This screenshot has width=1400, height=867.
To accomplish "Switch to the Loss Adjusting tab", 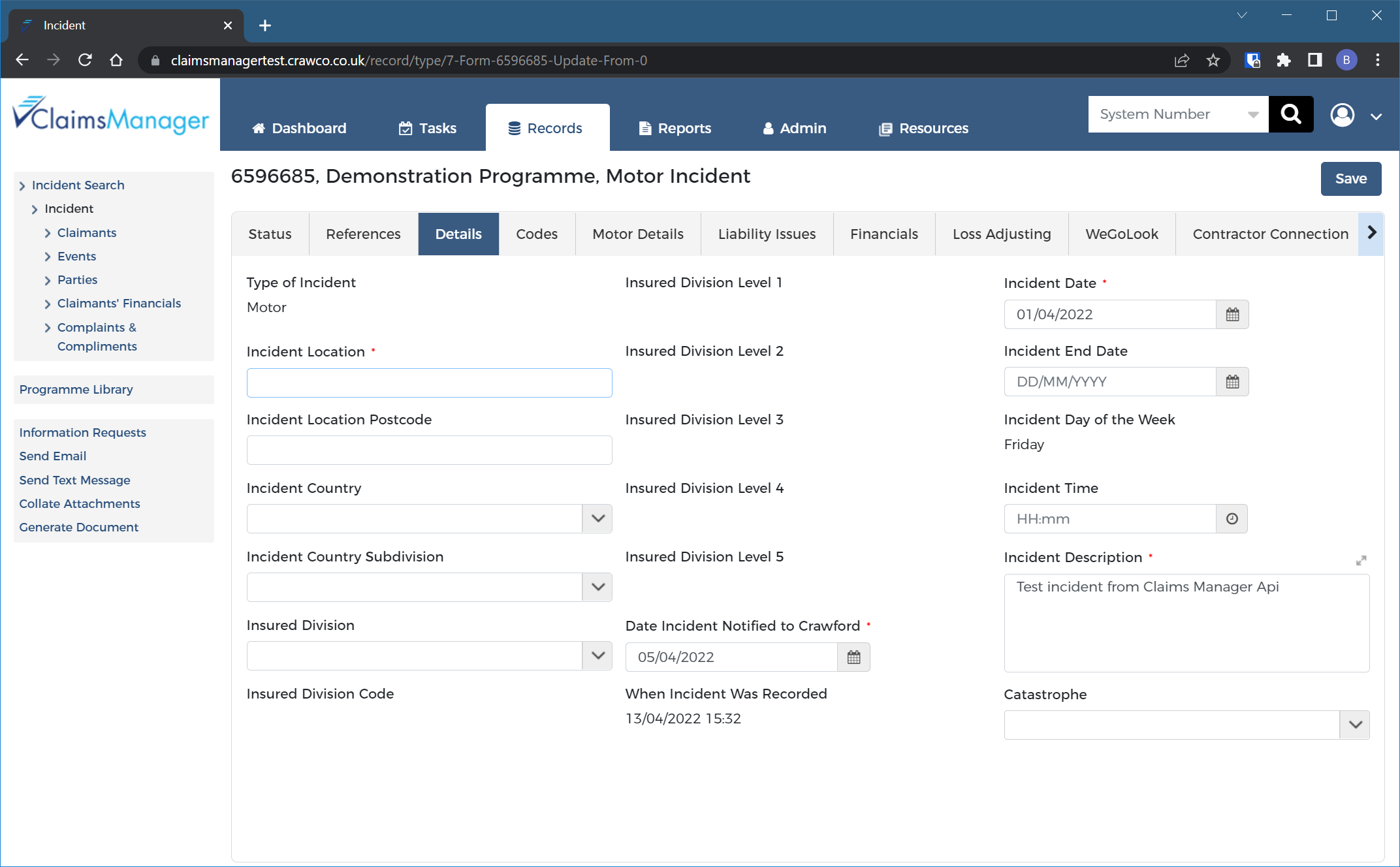I will click(x=1002, y=234).
